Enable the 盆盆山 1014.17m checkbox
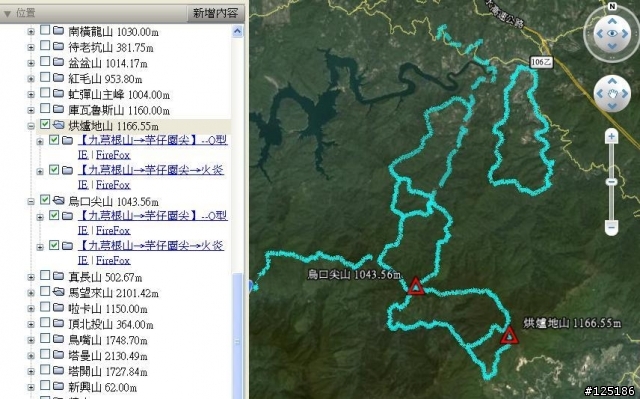The width and height of the screenshot is (640, 399). tap(45, 62)
